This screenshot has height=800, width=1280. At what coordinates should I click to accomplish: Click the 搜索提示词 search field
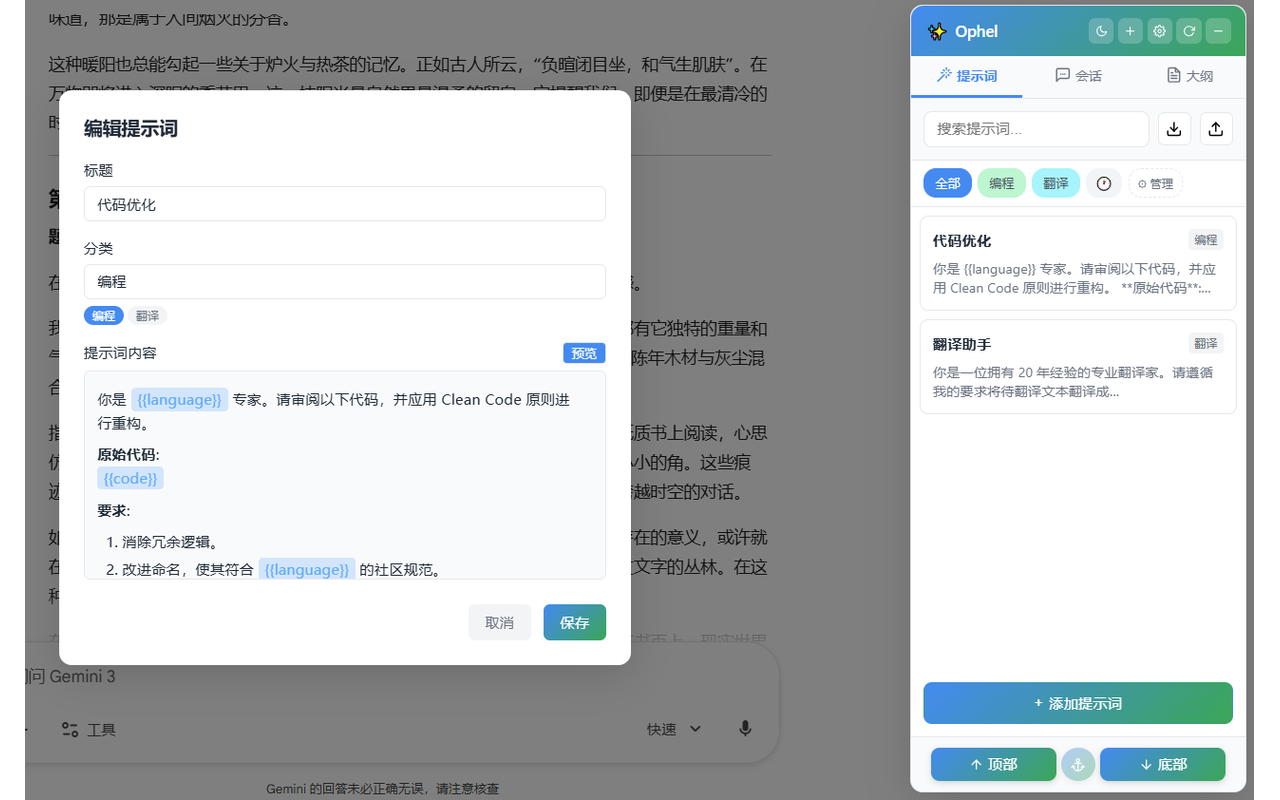coord(1036,129)
